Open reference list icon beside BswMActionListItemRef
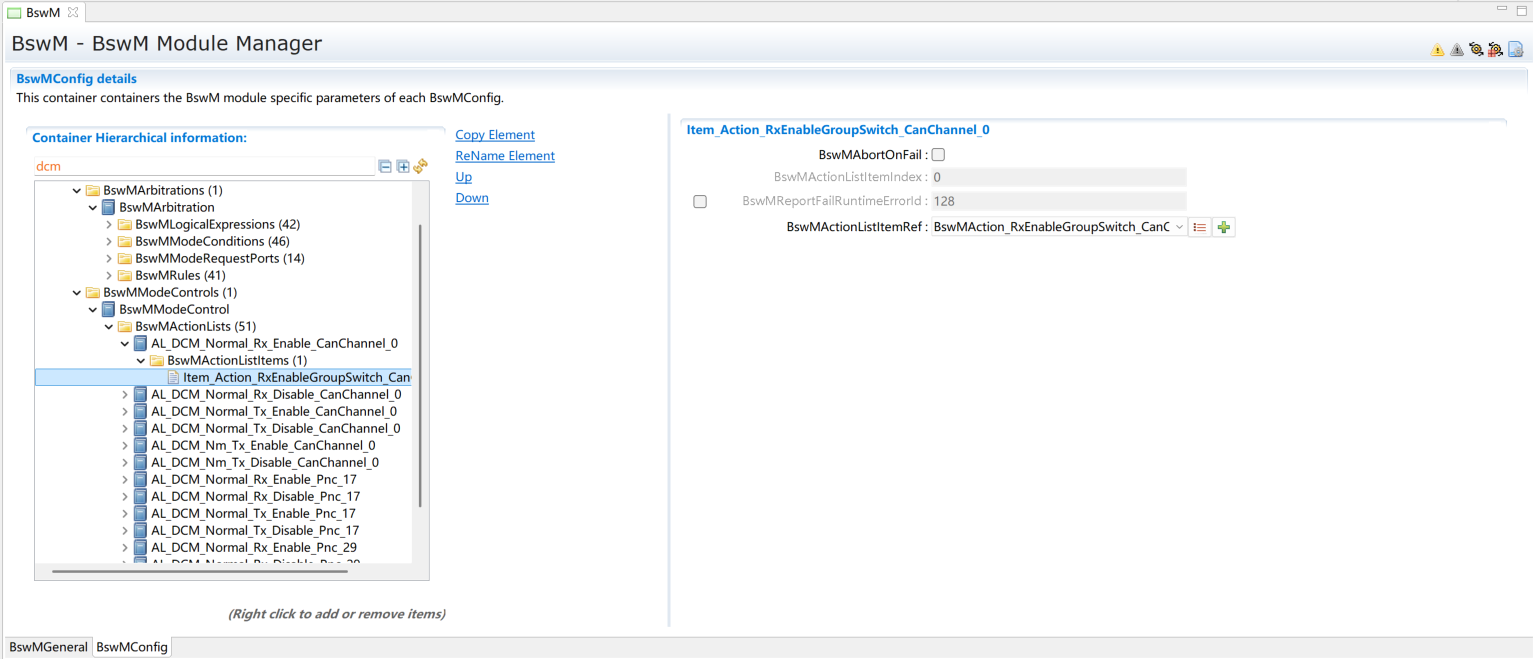 pyautogui.click(x=1200, y=228)
